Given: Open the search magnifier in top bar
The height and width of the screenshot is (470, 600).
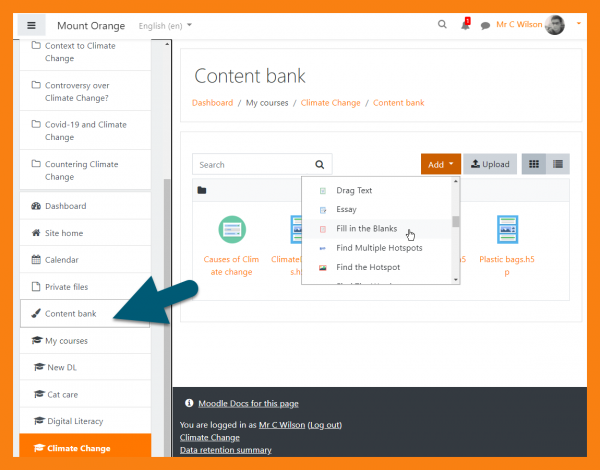Looking at the screenshot, I should [x=443, y=25].
